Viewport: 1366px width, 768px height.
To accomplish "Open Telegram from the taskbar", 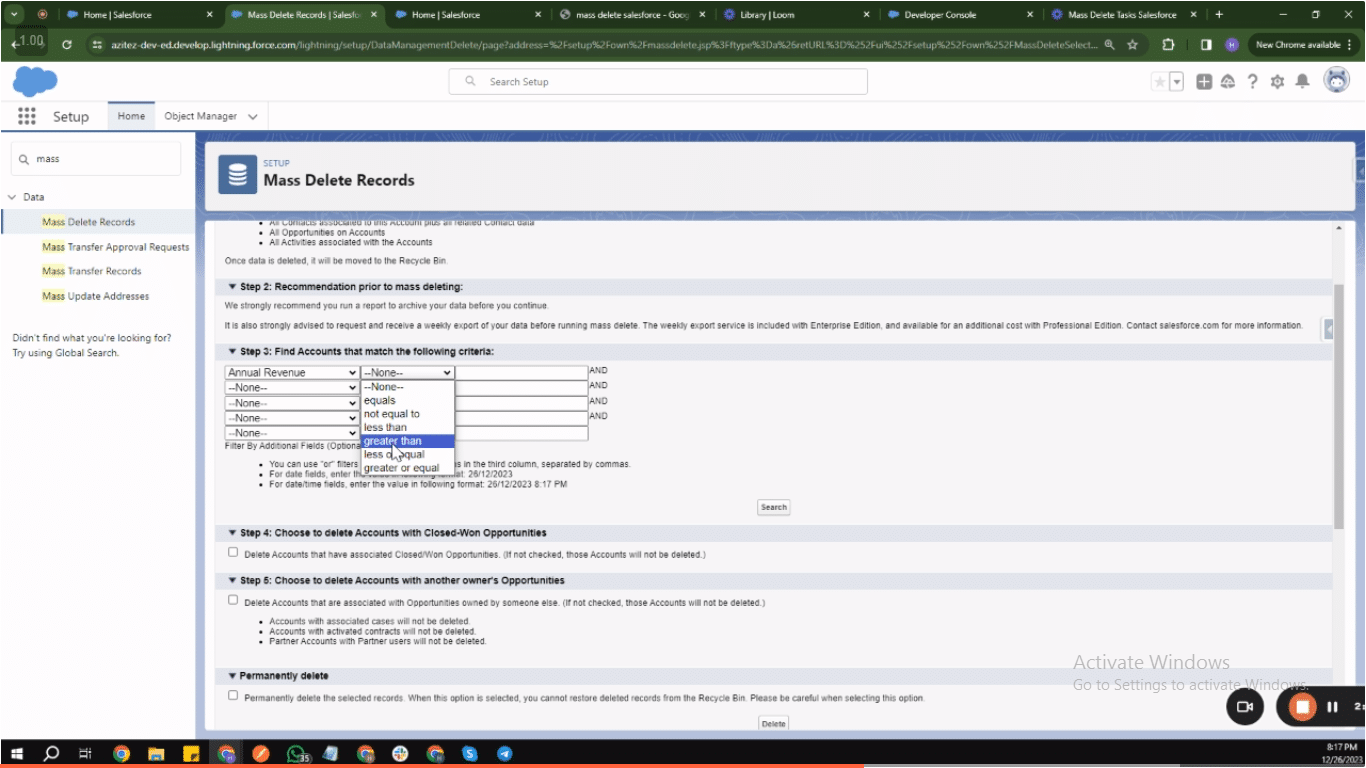I will [504, 754].
